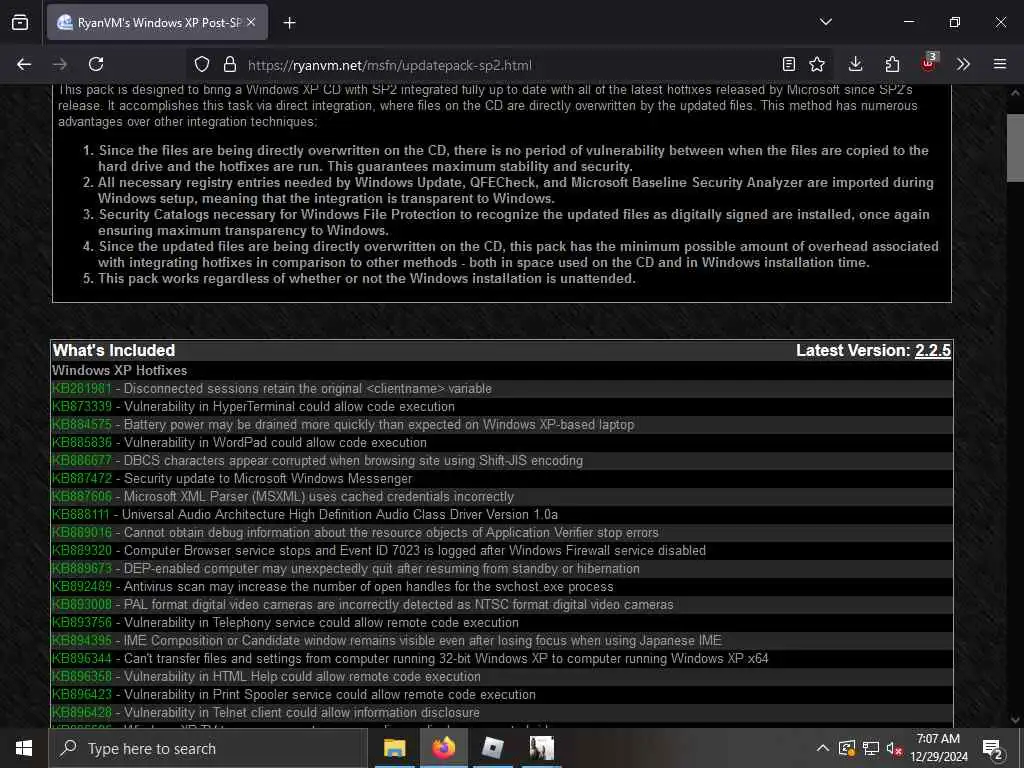
Task: Open the KB896358 hotfix link
Action: click(82, 677)
